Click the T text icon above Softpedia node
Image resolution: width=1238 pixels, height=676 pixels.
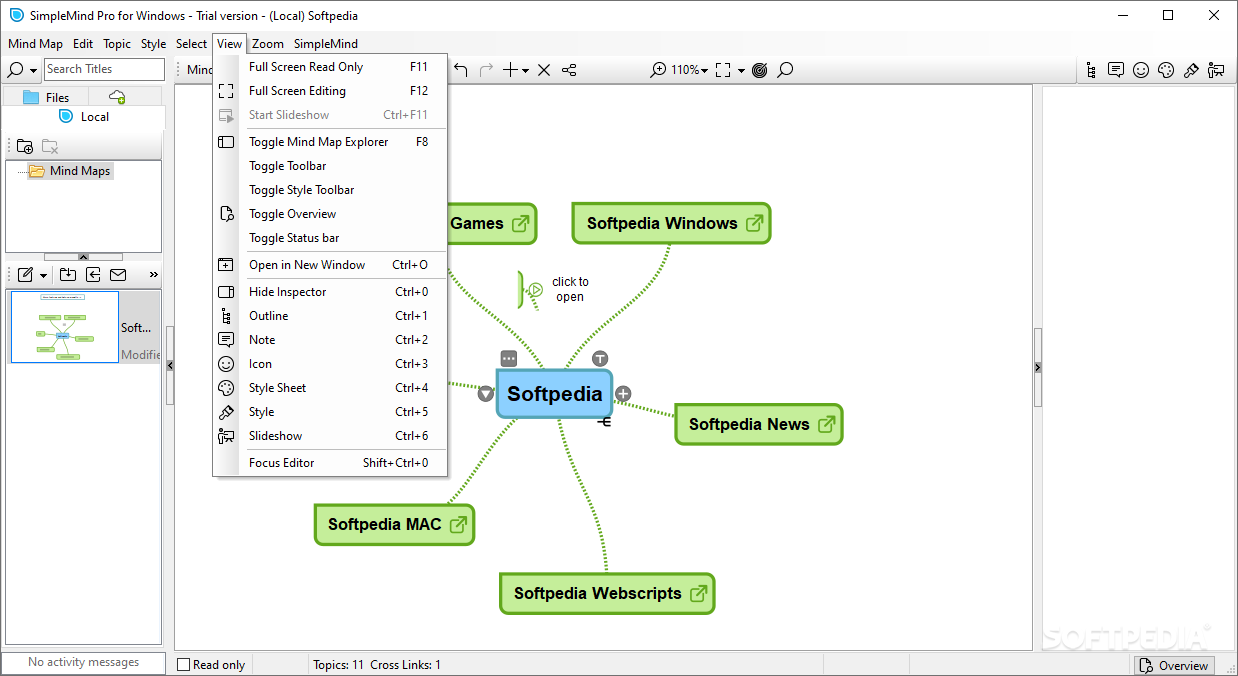coord(600,358)
